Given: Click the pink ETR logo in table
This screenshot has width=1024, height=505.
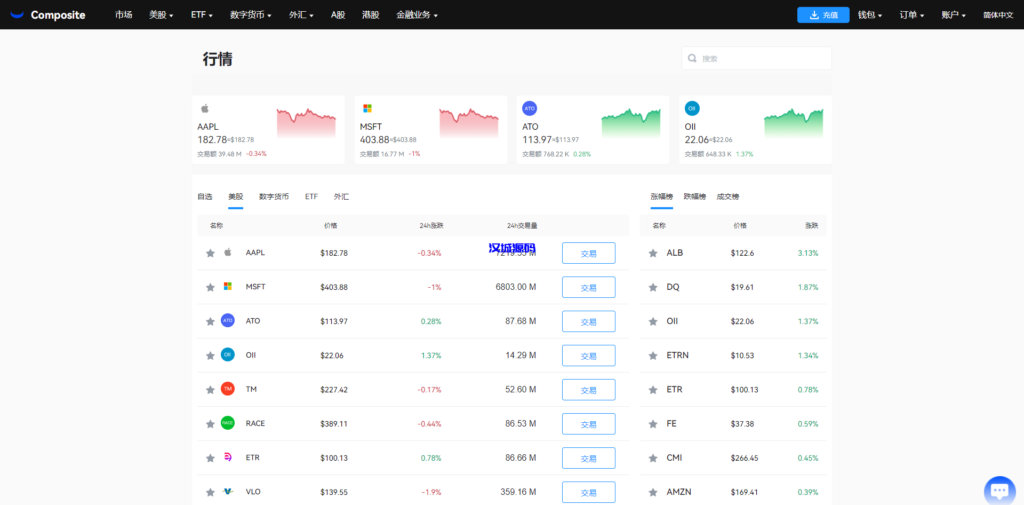Looking at the screenshot, I should [228, 457].
